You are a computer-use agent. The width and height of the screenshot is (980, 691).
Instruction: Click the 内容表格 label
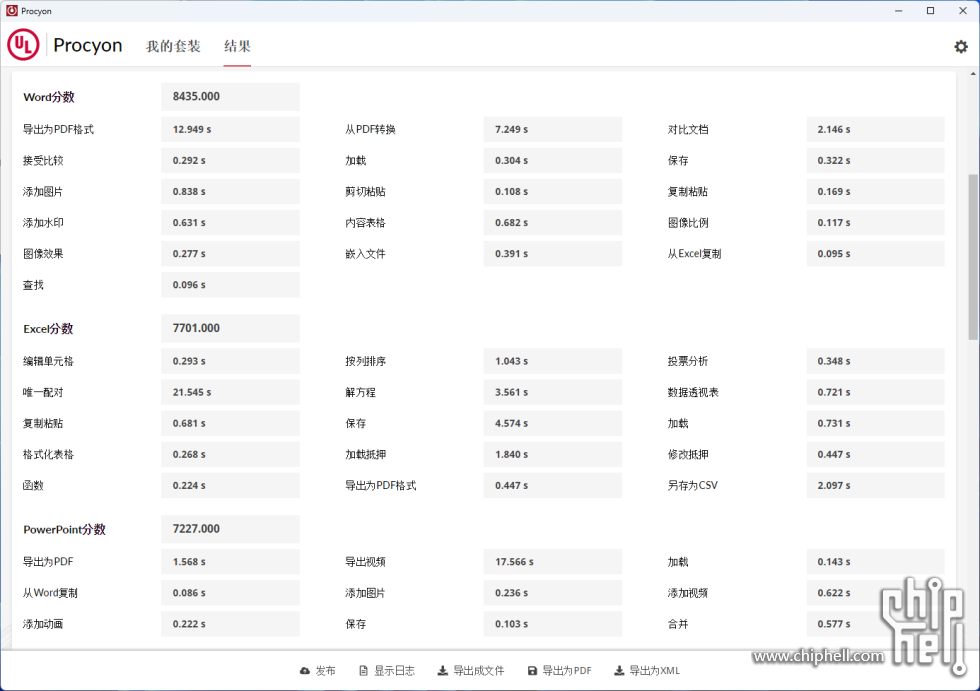(366, 222)
